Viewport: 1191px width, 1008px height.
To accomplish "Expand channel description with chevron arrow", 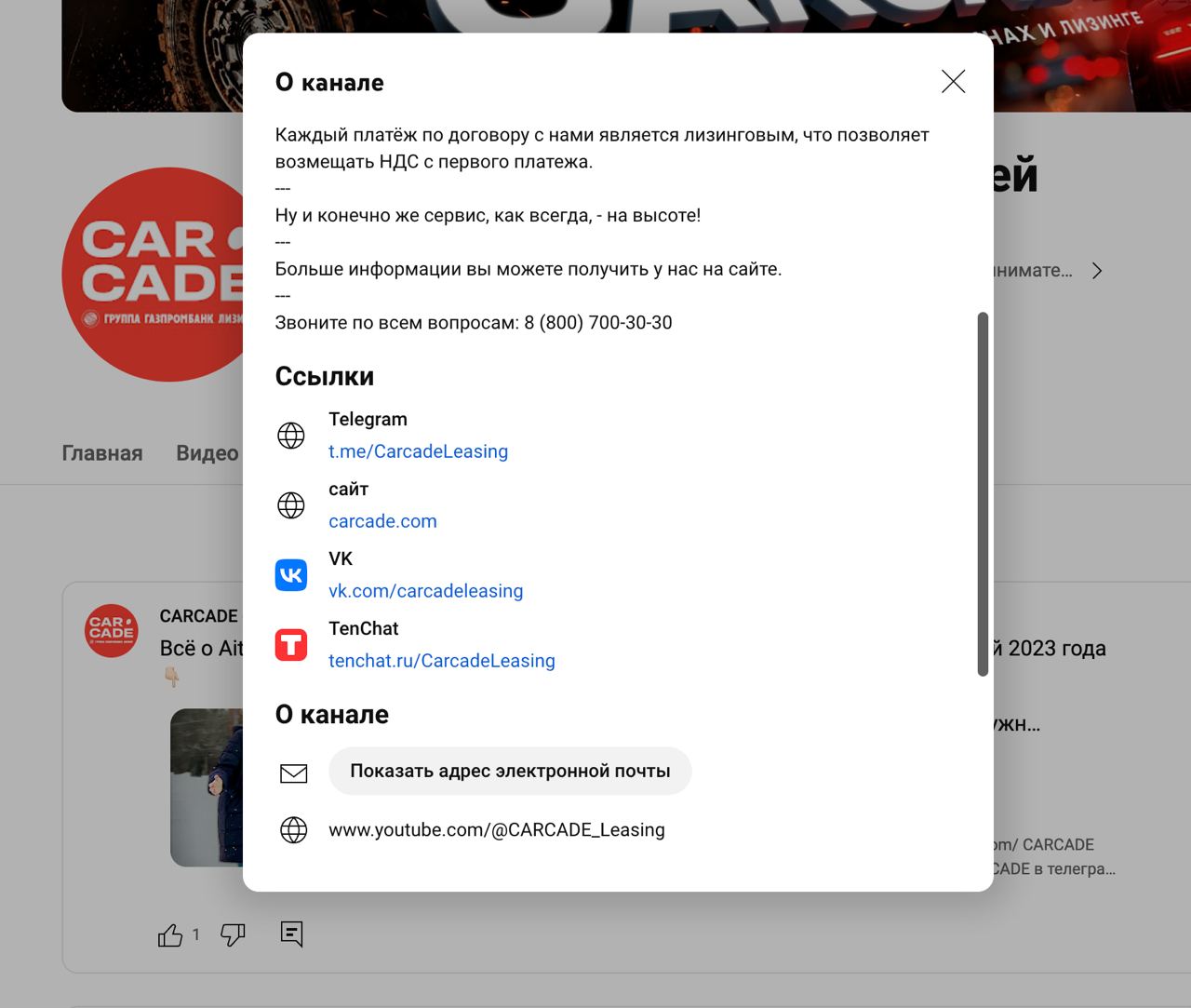I will point(1097,271).
